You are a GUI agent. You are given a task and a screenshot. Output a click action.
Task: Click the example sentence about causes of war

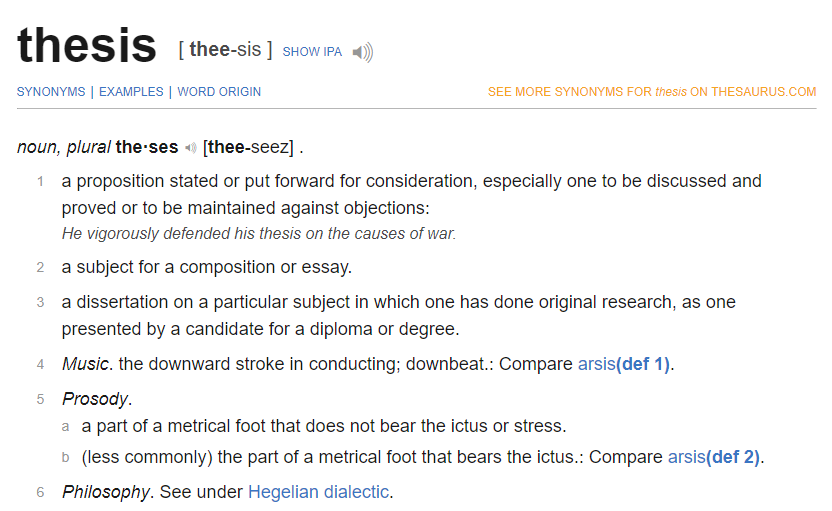[x=258, y=234]
